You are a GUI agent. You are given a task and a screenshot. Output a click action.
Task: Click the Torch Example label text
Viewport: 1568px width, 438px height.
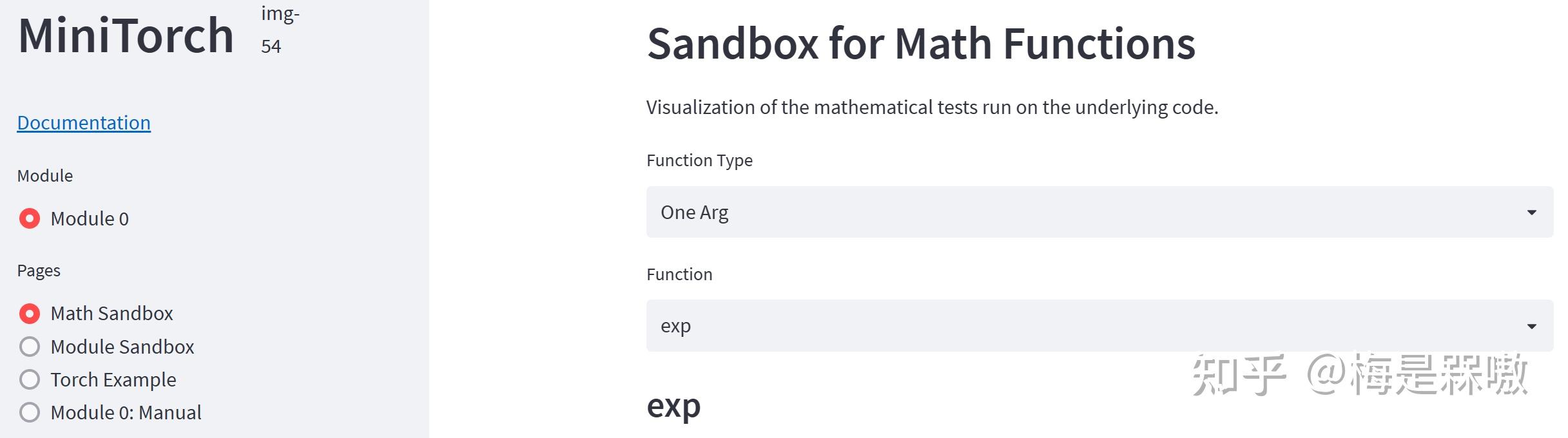113,379
